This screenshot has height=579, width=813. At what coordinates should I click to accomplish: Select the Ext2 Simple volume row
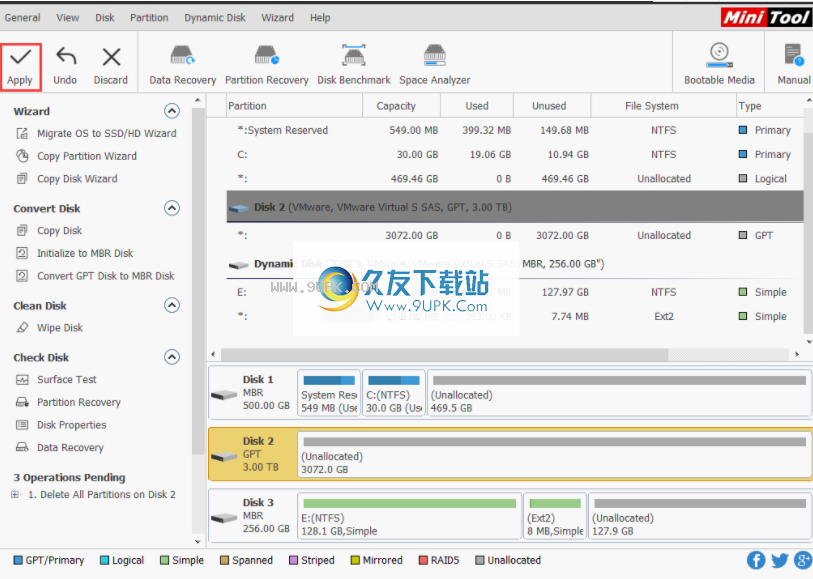click(x=515, y=316)
